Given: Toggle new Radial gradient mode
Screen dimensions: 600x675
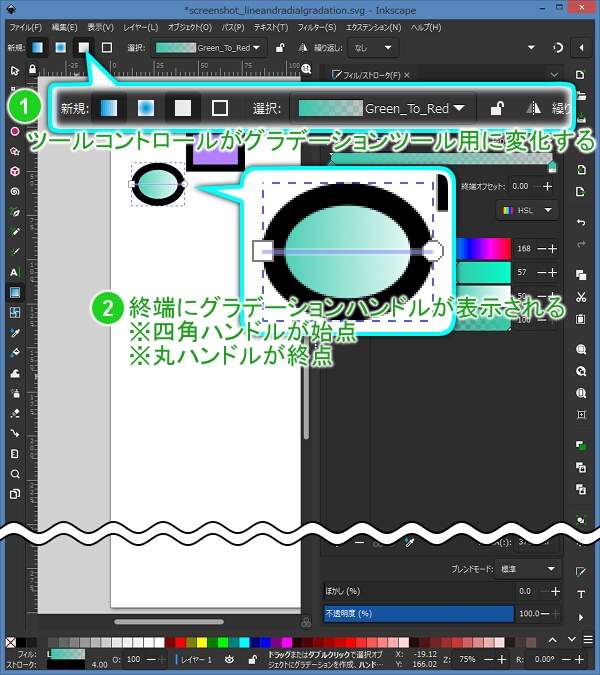Looking at the screenshot, I should click(x=60, y=47).
